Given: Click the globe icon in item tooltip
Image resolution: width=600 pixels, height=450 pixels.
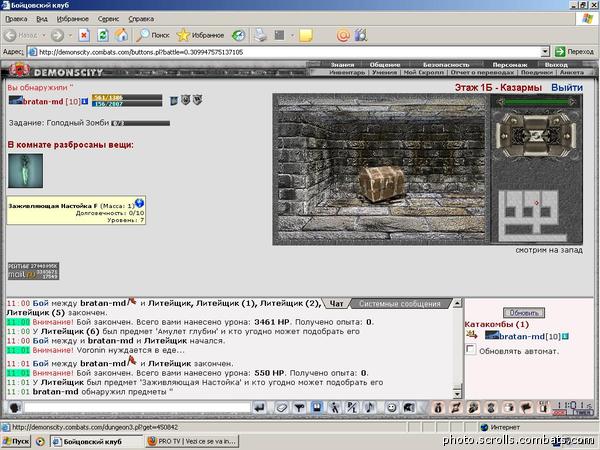Looking at the screenshot, I should [x=140, y=202].
